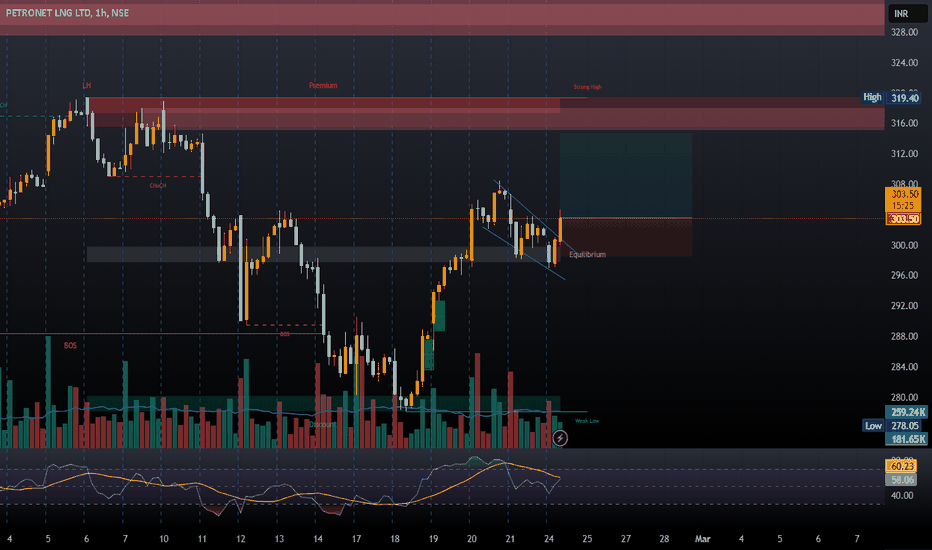Image resolution: width=932 pixels, height=550 pixels.
Task: Click date 12 on time axis
Action: (x=241, y=539)
